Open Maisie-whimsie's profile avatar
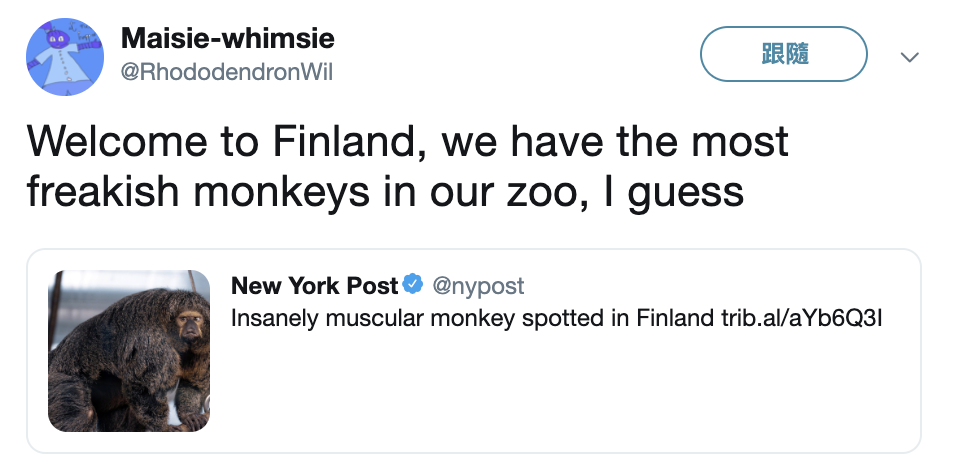The image size is (956, 468). click(x=65, y=55)
